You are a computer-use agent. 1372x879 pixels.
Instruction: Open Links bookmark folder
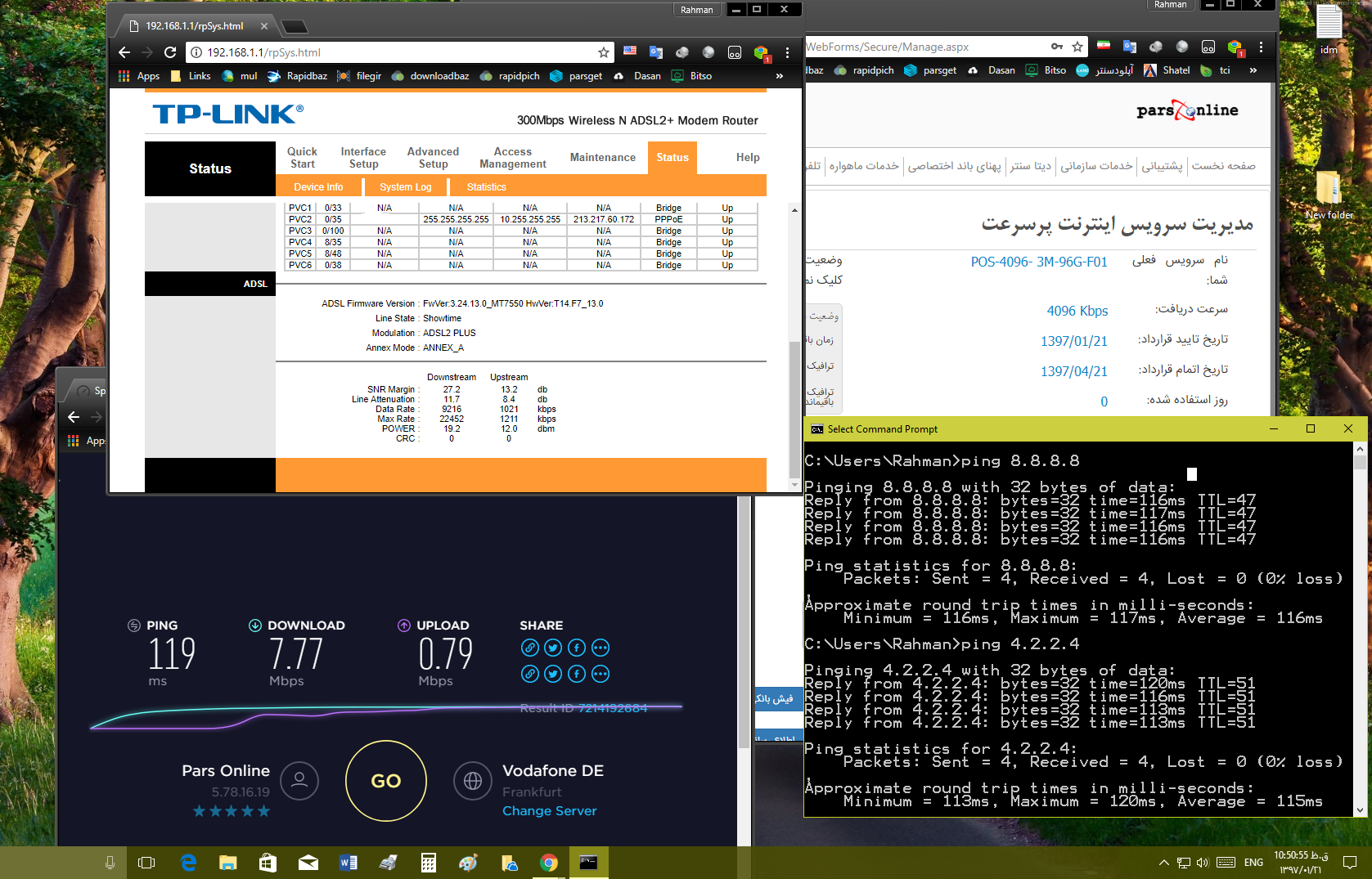pyautogui.click(x=191, y=76)
